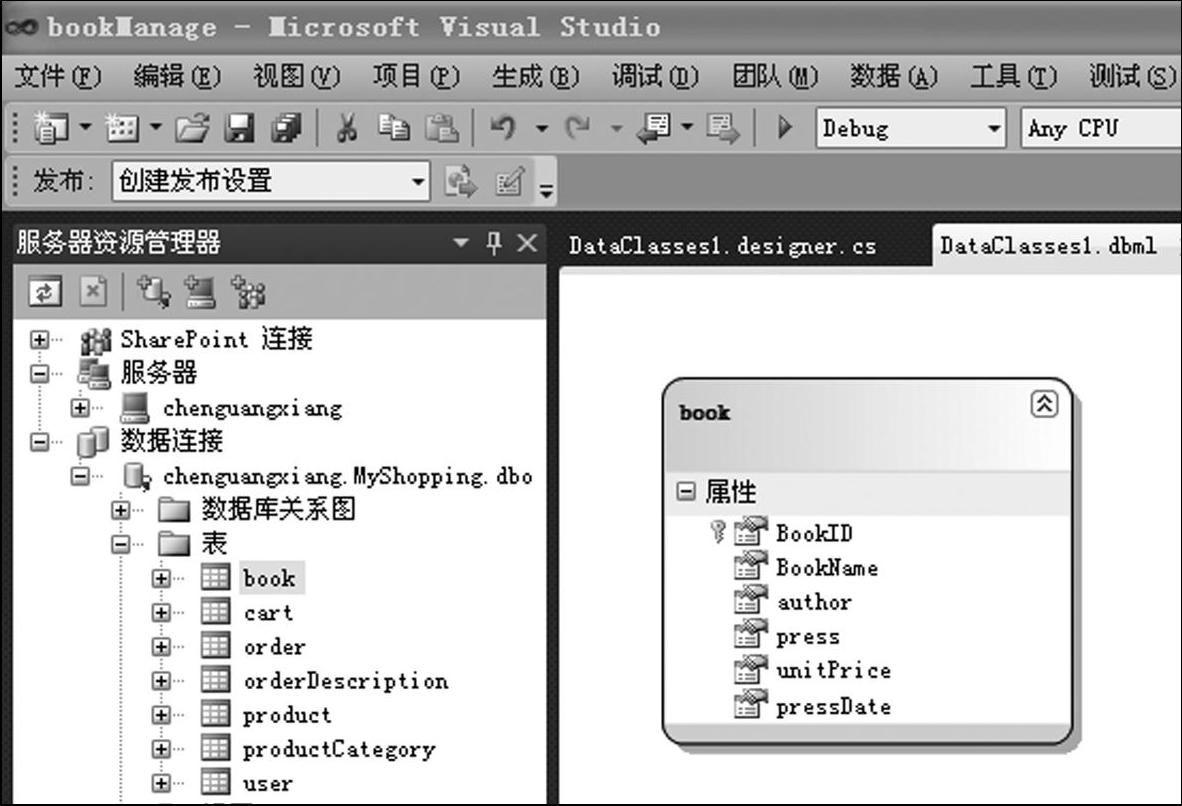Open the Build (生成) menu
The width and height of the screenshot is (1182, 806).
pos(536,76)
